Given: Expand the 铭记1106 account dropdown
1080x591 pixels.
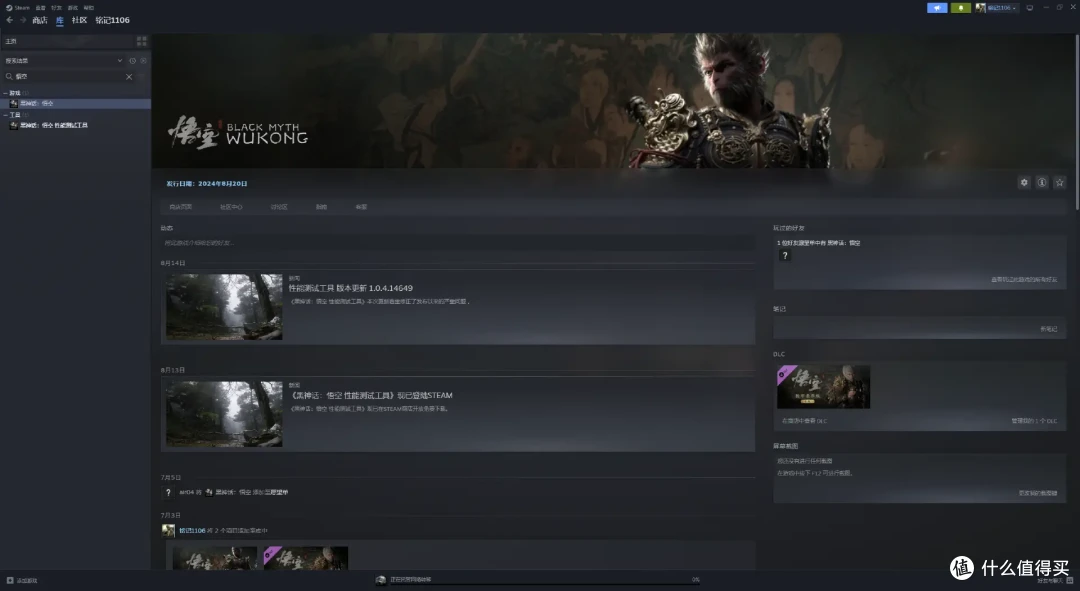Looking at the screenshot, I should [996, 8].
